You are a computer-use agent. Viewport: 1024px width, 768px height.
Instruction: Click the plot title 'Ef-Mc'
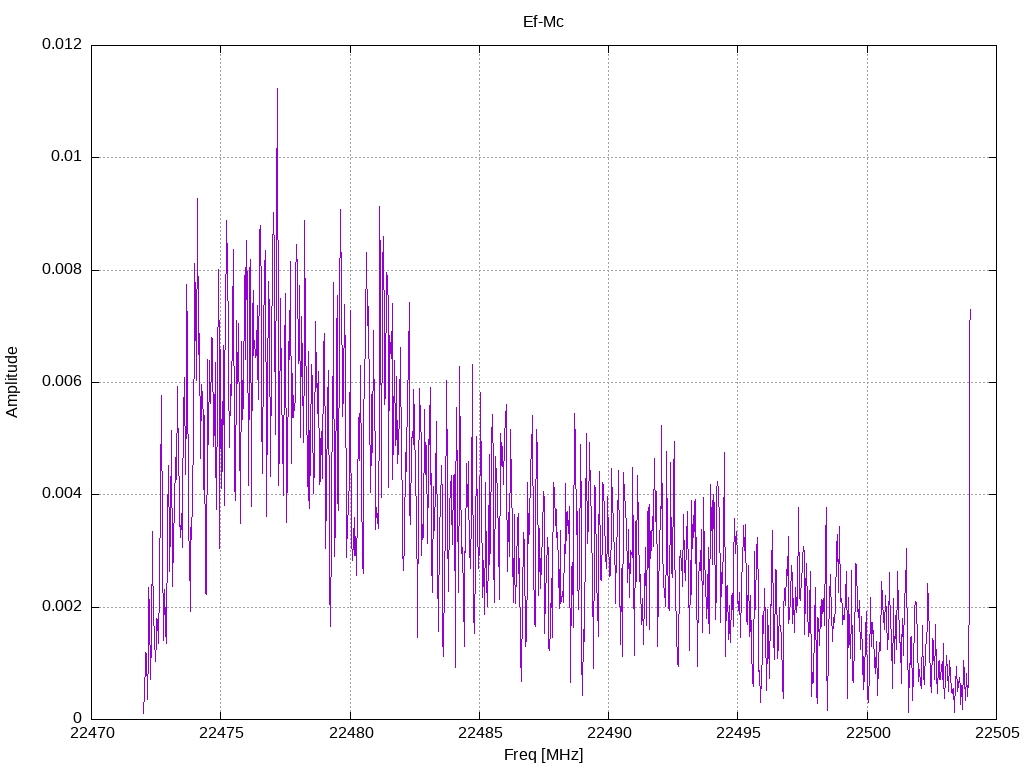click(x=543, y=22)
